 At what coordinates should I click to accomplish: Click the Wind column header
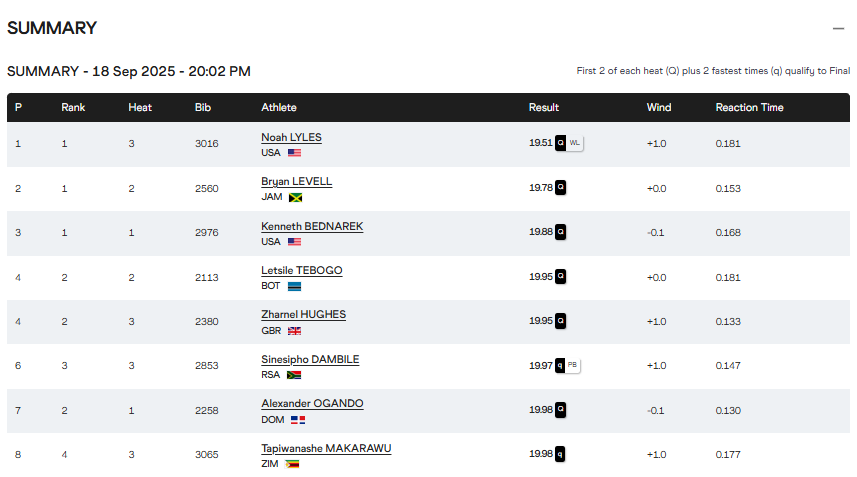click(x=659, y=107)
